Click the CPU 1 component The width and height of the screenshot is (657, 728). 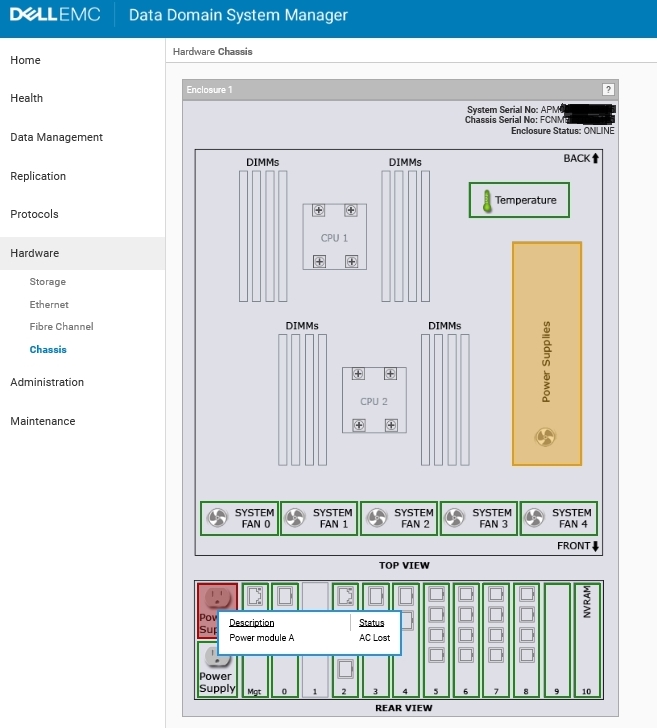click(334, 237)
